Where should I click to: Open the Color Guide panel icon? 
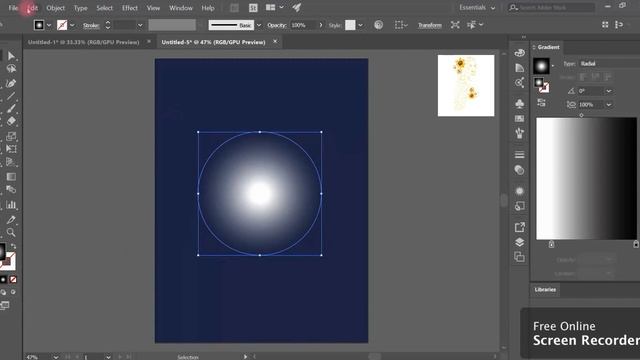coord(519,67)
